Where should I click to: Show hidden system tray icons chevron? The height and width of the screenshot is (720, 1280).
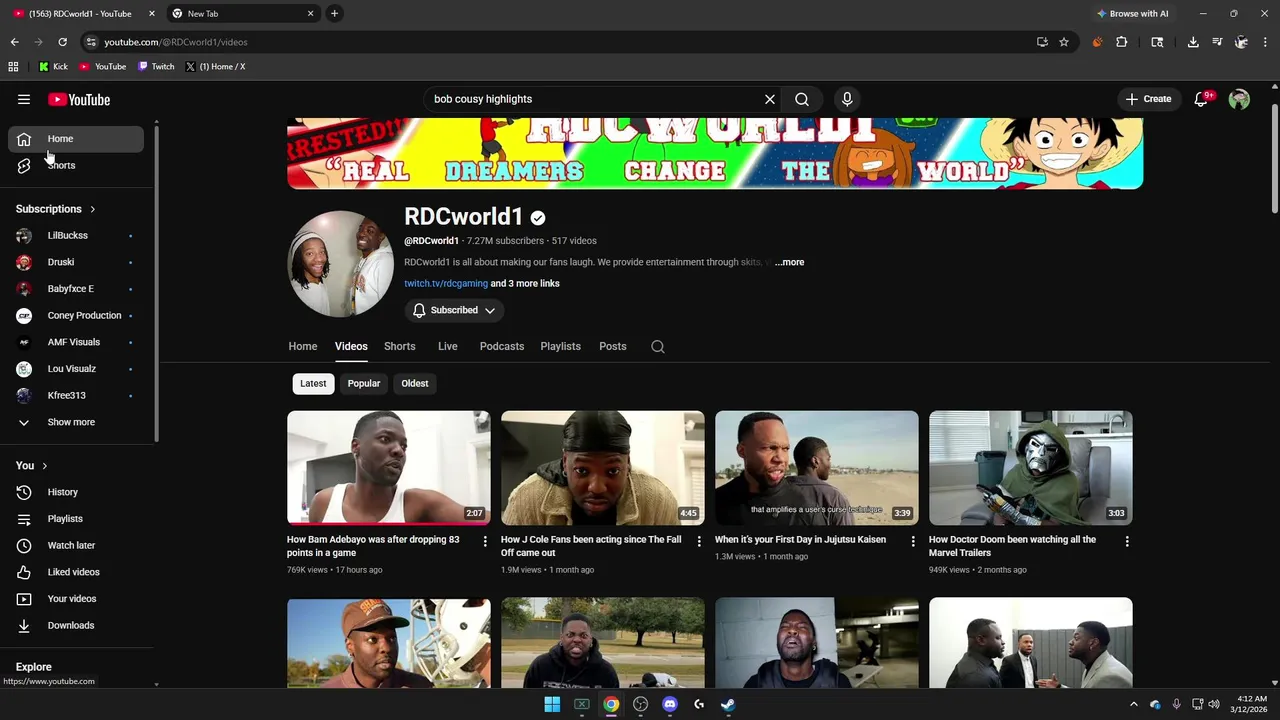click(x=1134, y=704)
